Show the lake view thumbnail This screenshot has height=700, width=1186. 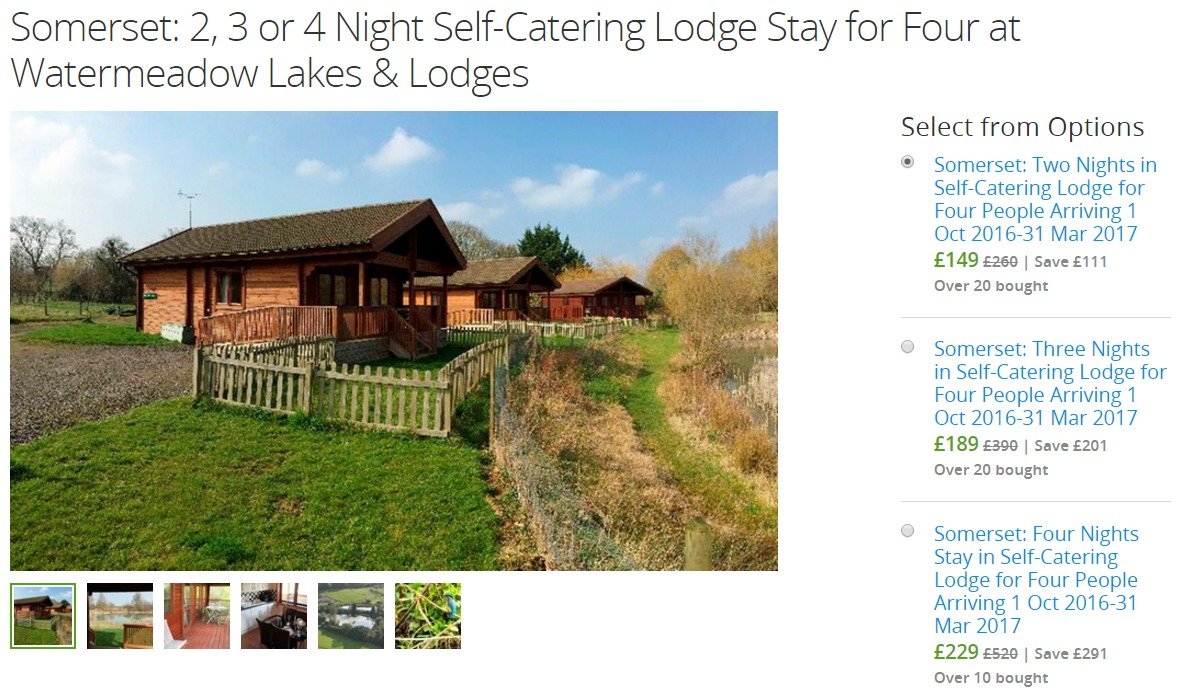coord(120,616)
